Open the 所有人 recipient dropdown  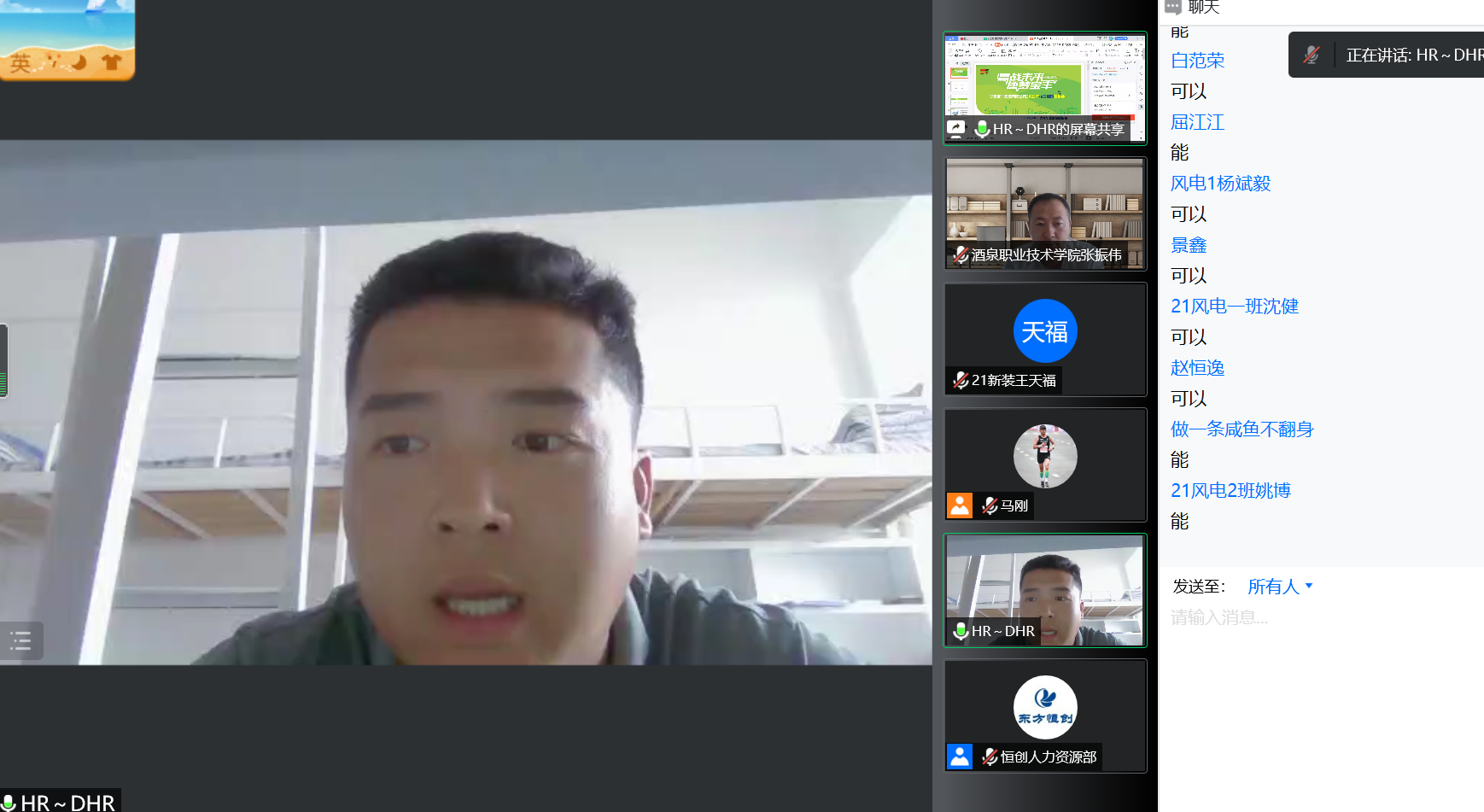point(1279,587)
